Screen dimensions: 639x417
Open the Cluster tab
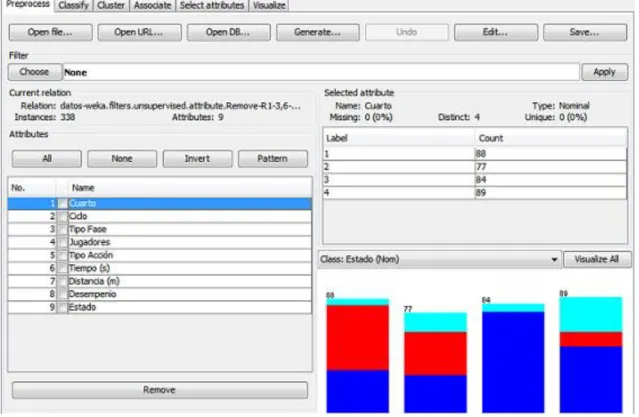pyautogui.click(x=111, y=6)
